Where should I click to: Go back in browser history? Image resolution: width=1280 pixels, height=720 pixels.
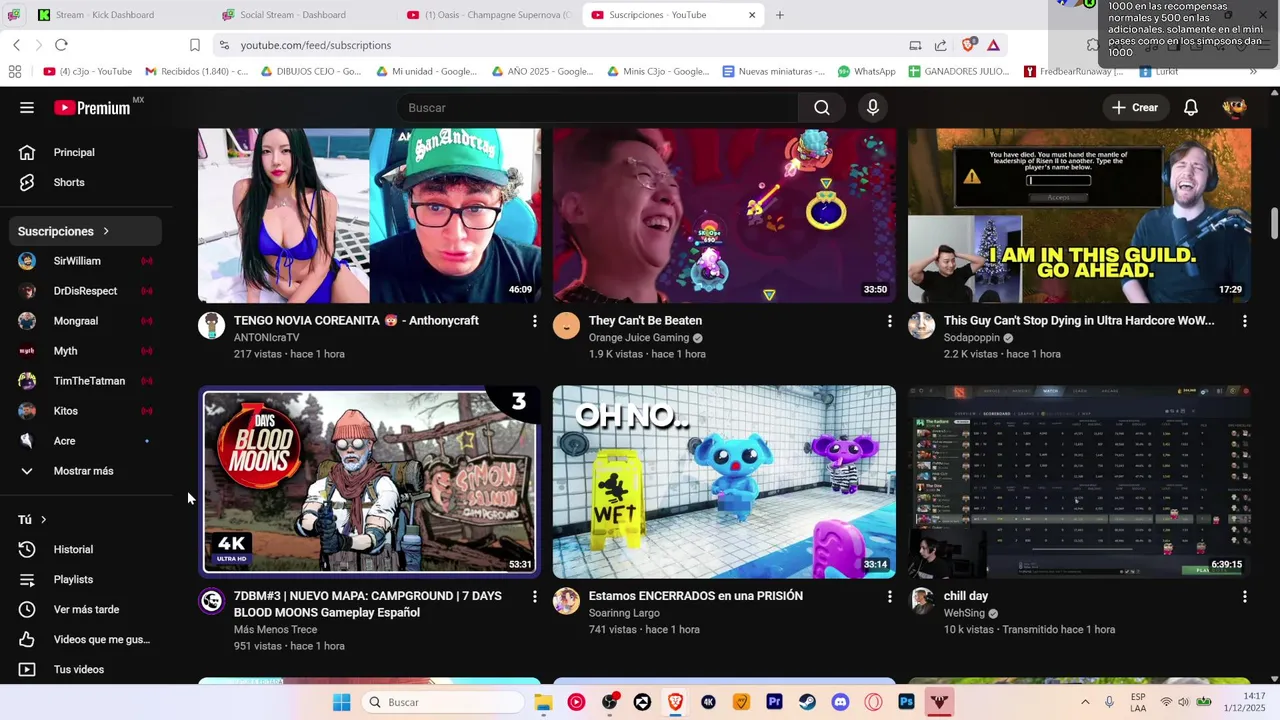pos(16,45)
